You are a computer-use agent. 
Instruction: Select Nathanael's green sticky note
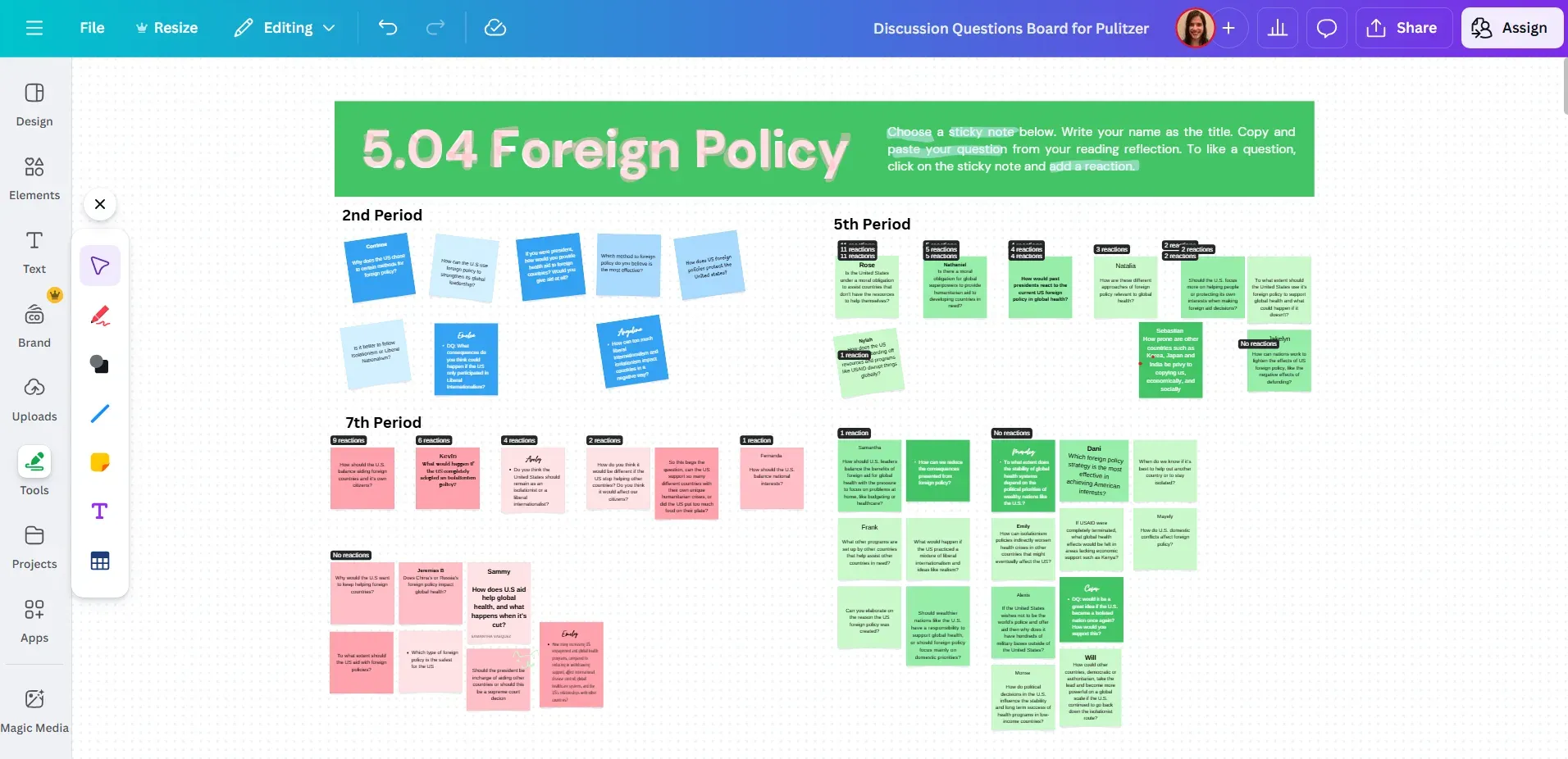point(955,287)
